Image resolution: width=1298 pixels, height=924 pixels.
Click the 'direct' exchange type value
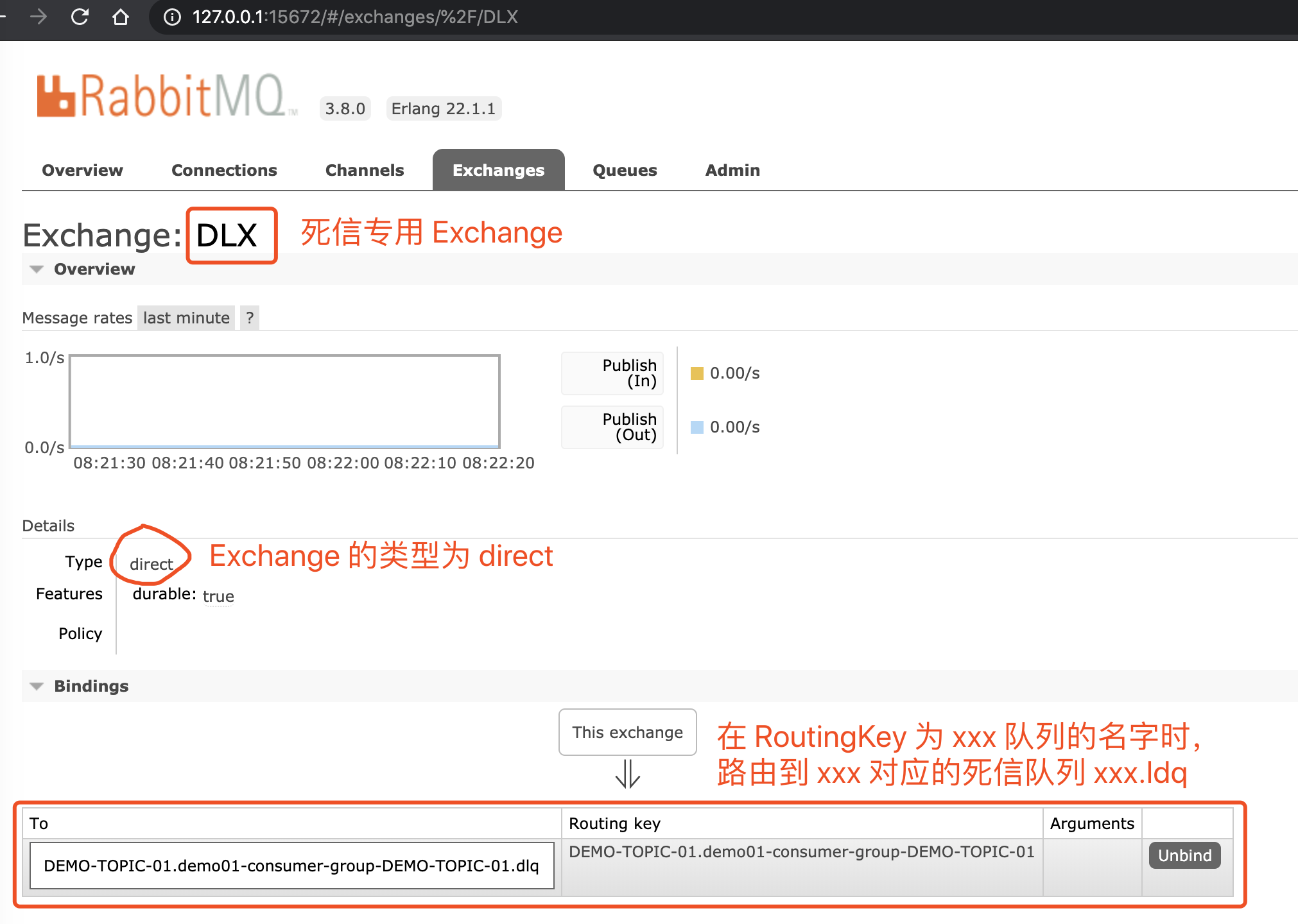tap(151, 564)
